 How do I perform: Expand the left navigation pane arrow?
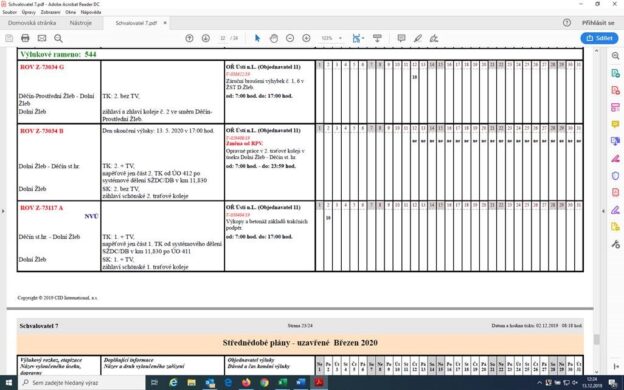point(3,211)
